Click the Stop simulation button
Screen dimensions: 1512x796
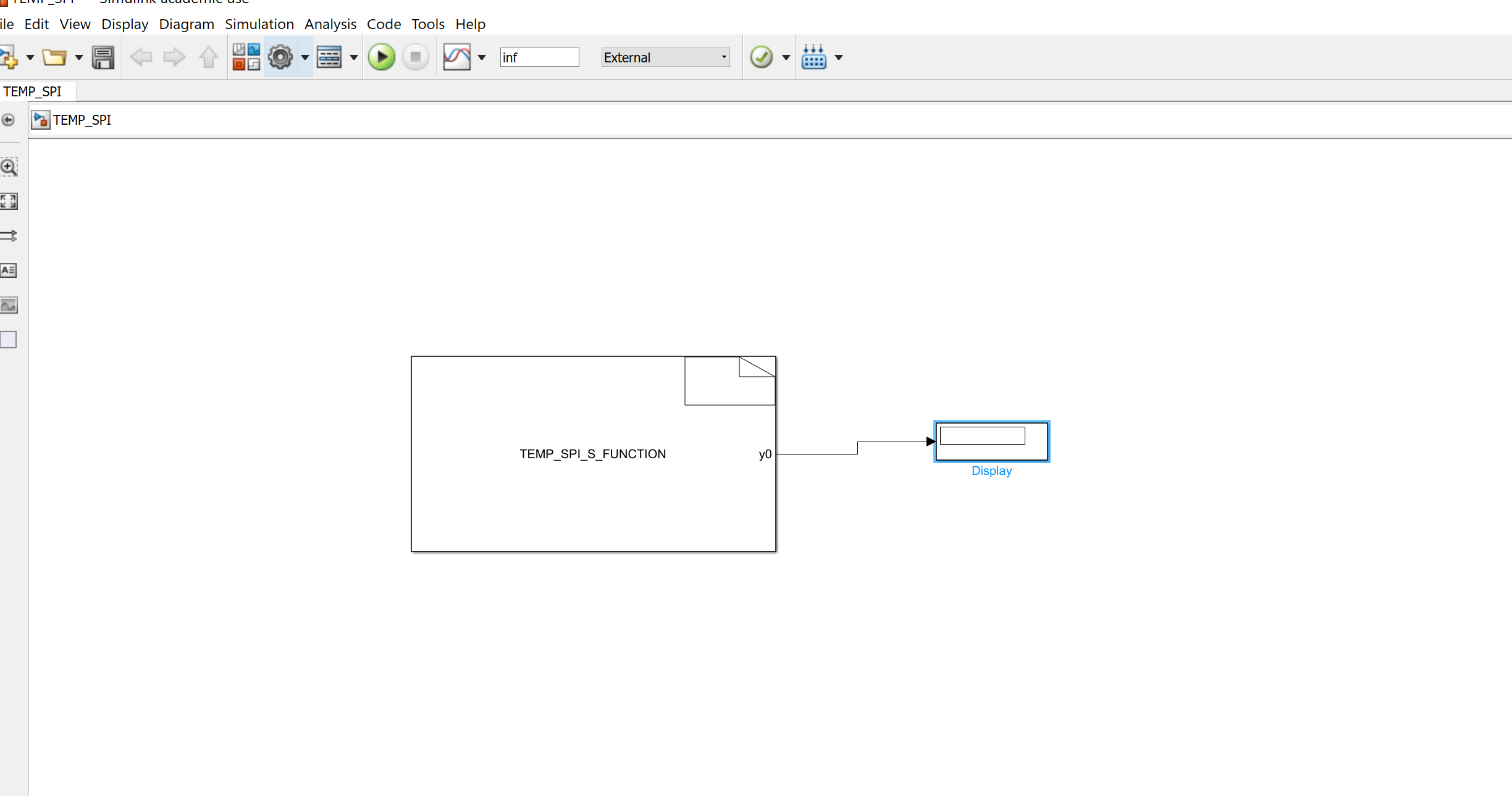416,57
